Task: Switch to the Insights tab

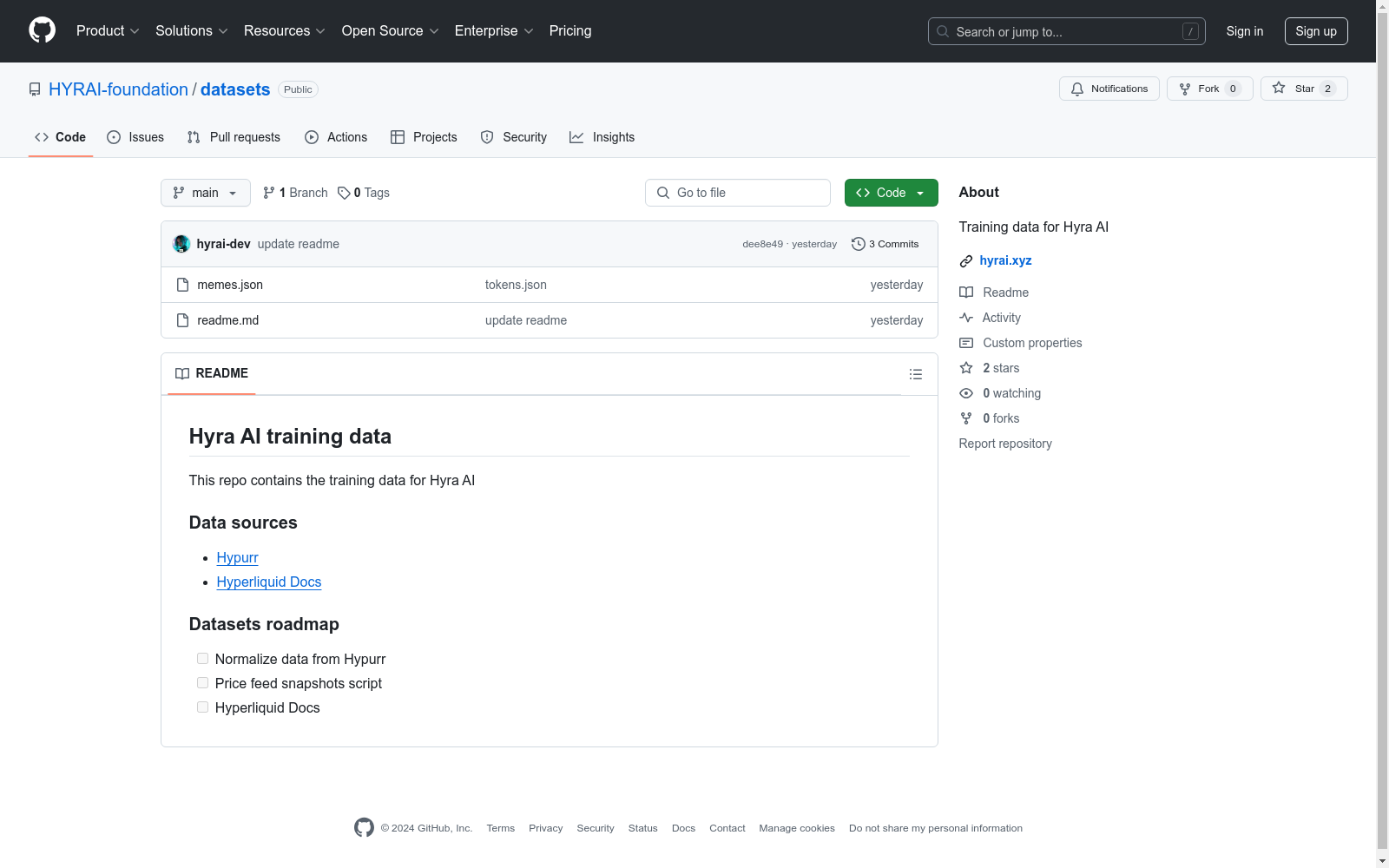Action: [602, 137]
